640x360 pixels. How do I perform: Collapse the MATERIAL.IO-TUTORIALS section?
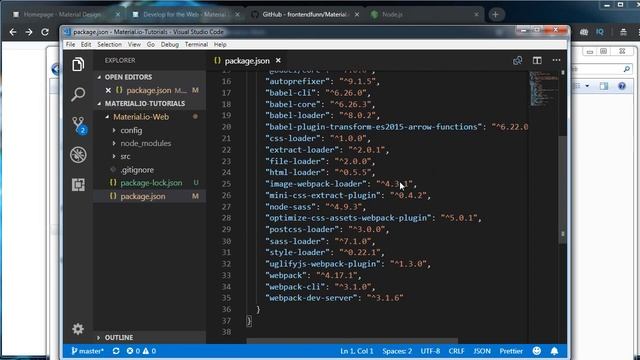(x=149, y=104)
